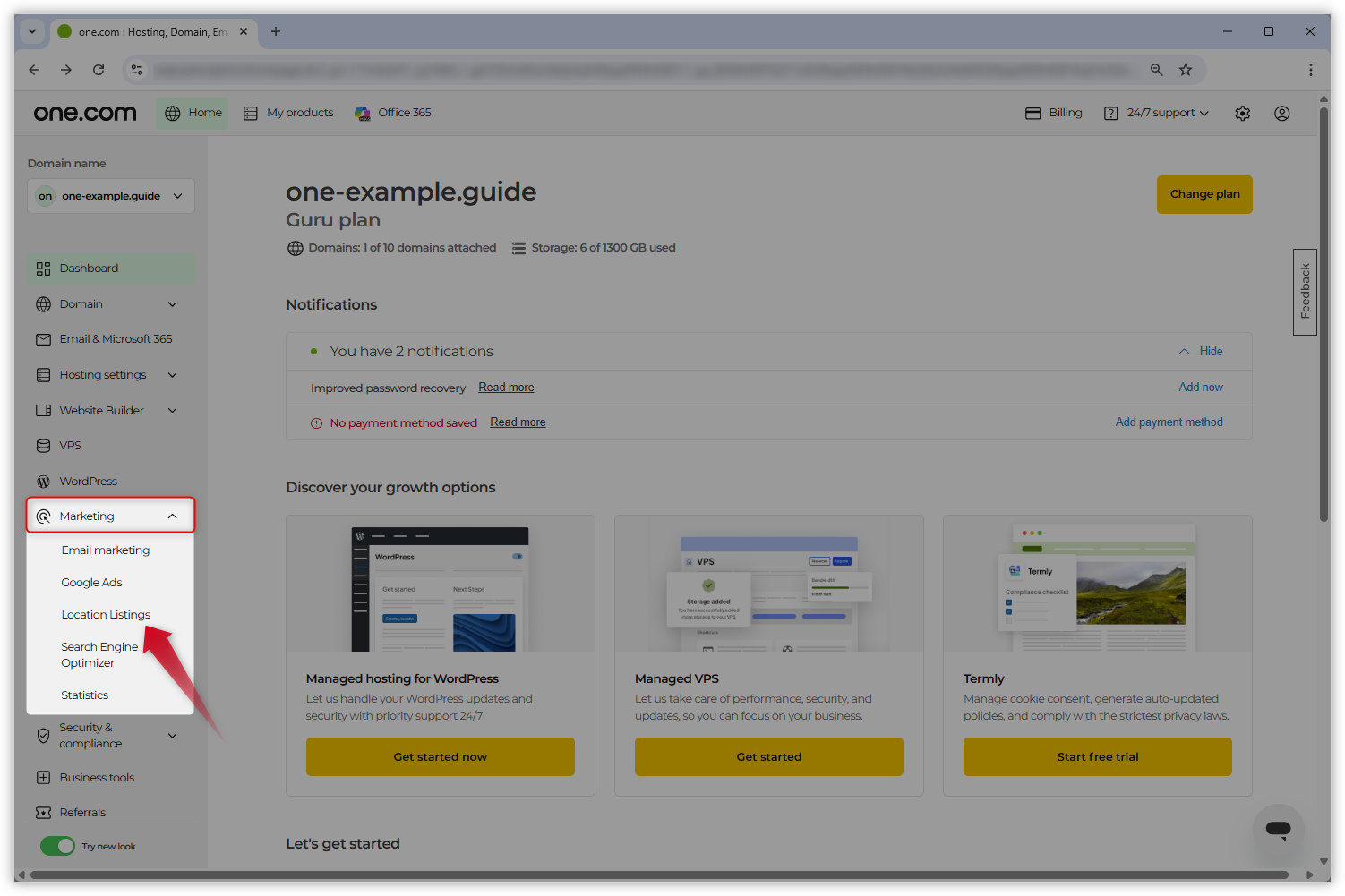This screenshot has width=1345, height=896.
Task: Click the Domain globe icon in sidebar
Action: point(43,304)
